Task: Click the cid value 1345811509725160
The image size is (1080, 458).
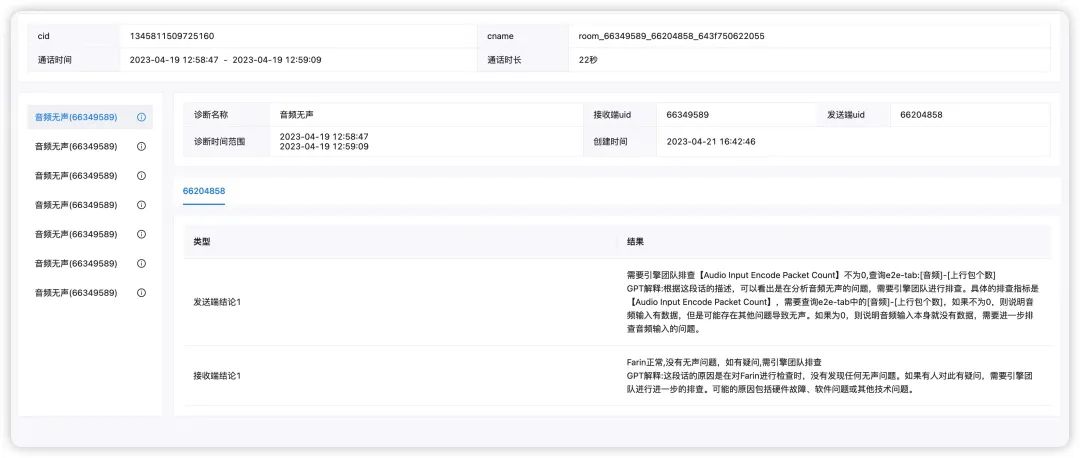Action: coord(172,36)
